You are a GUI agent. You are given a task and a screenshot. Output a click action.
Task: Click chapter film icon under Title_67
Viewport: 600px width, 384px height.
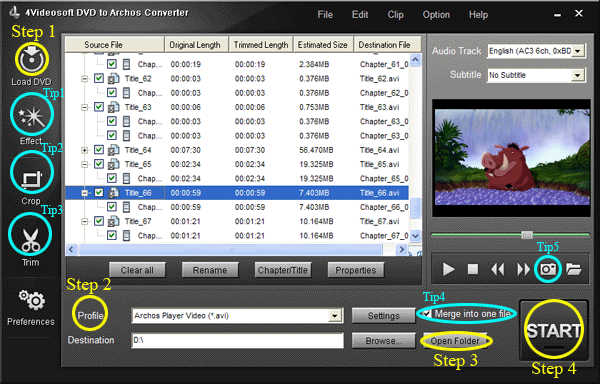click(x=126, y=236)
